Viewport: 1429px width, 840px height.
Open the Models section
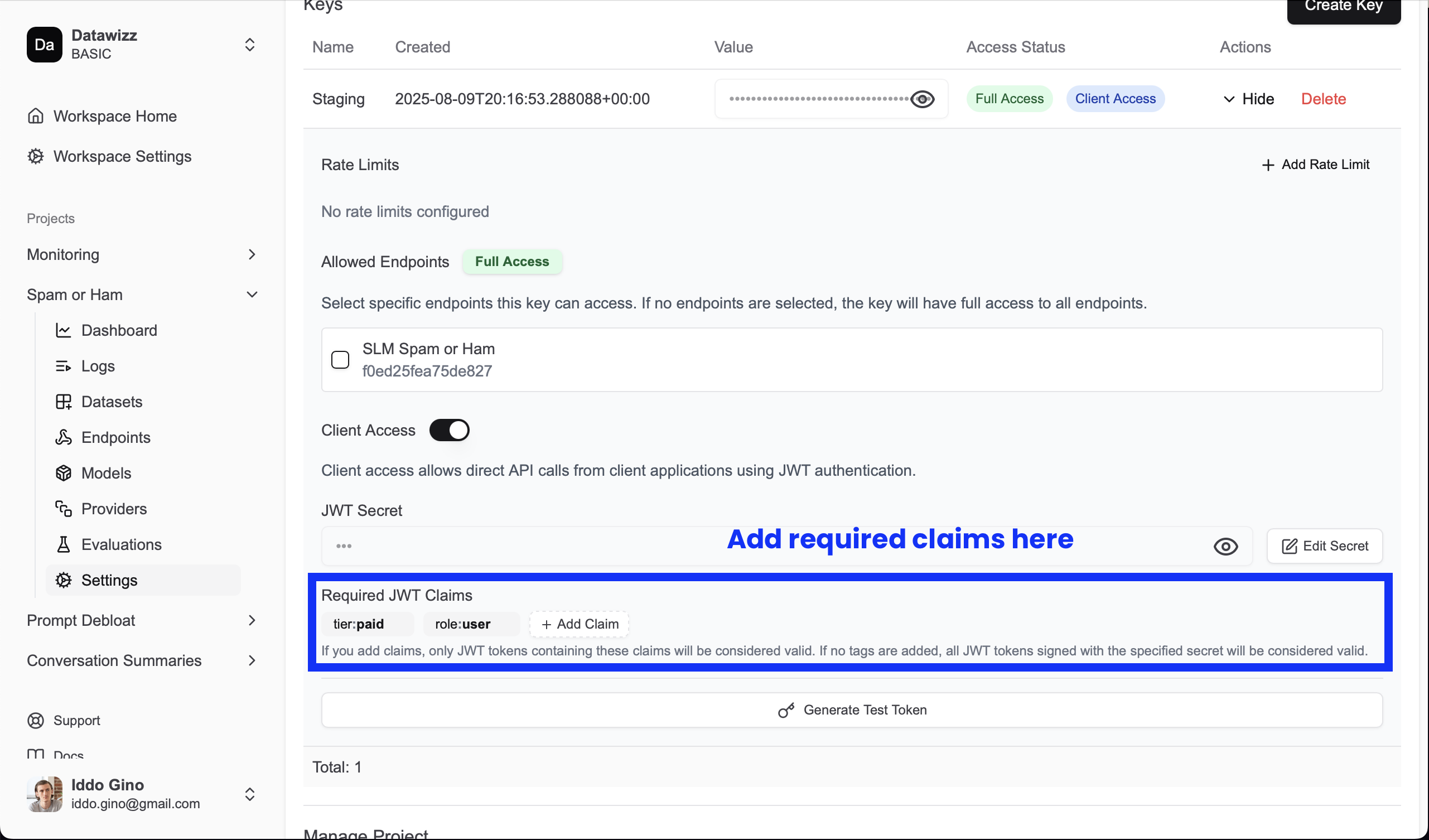click(x=106, y=472)
